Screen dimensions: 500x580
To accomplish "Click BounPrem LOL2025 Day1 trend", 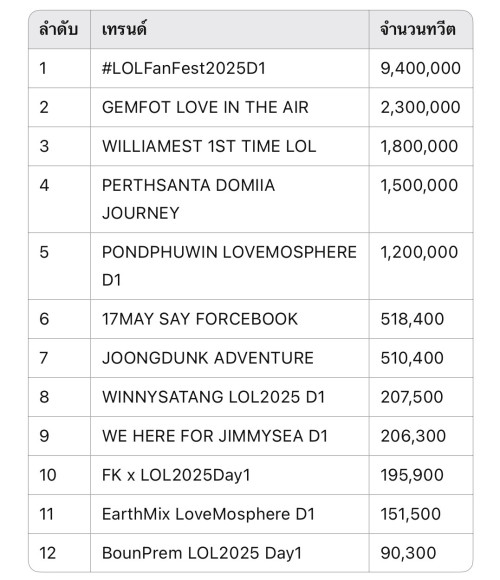I will (x=202, y=553).
